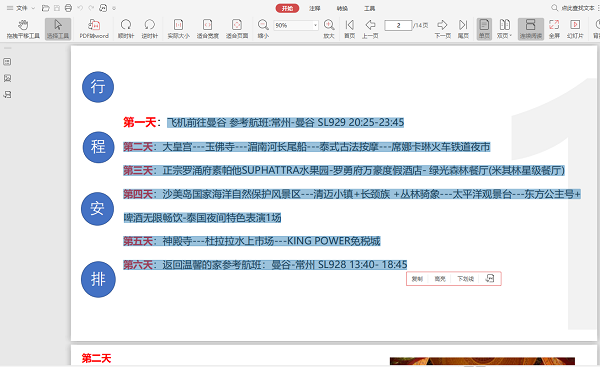The image size is (600, 367).
Task: Go to previous page (上一页)
Action: point(370,29)
